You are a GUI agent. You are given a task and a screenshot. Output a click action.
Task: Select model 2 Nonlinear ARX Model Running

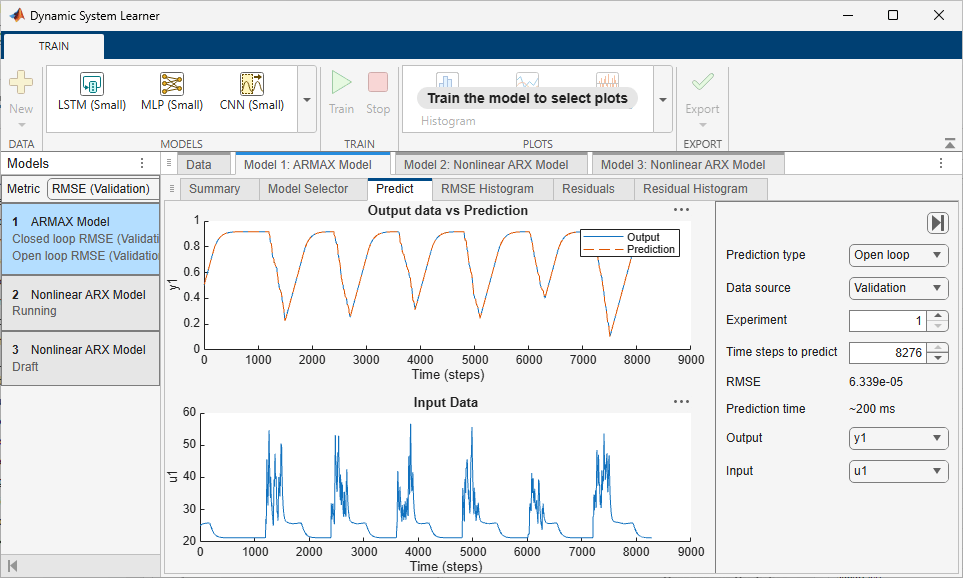(x=80, y=303)
